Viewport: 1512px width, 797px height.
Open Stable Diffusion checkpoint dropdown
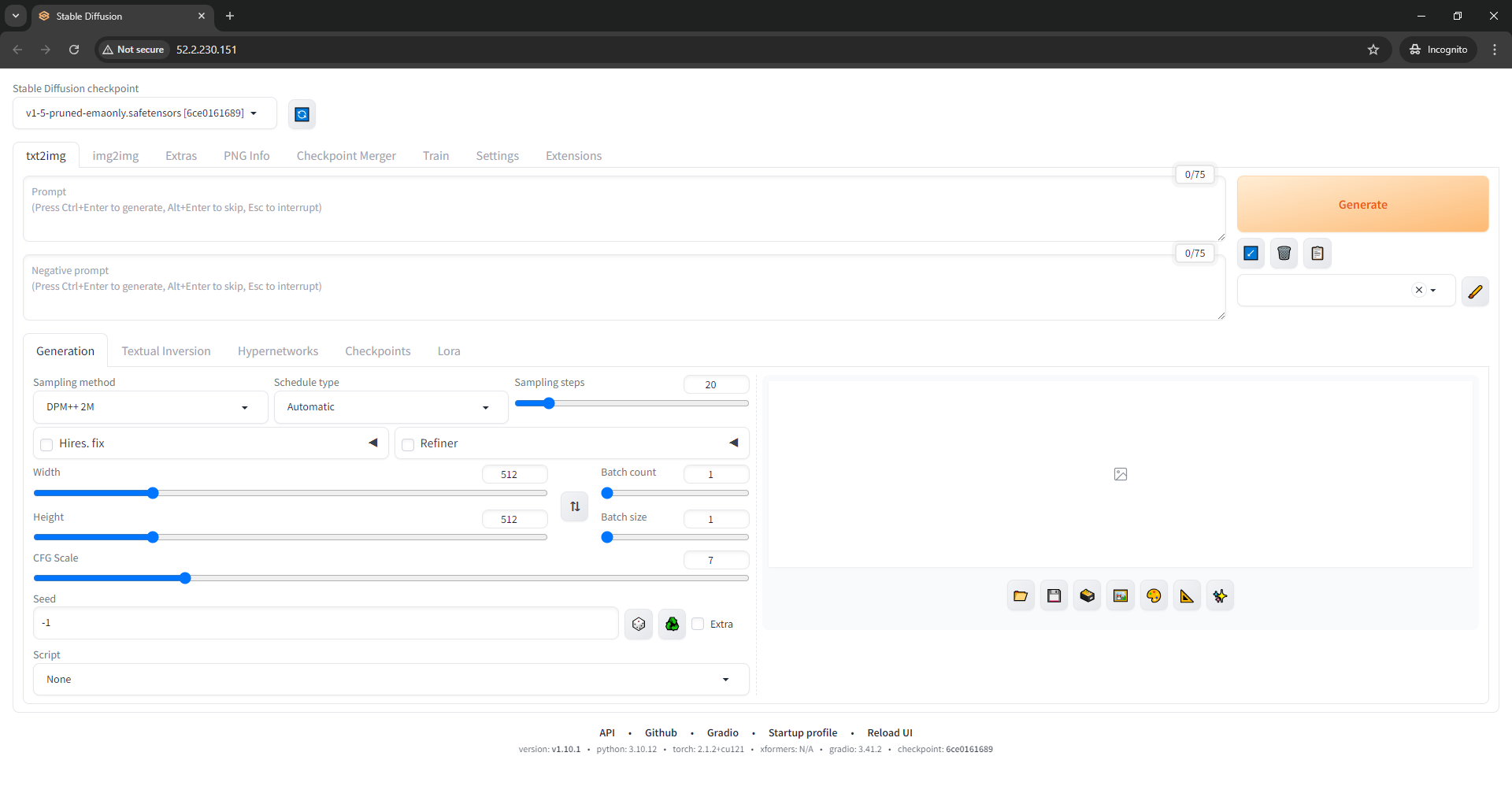(x=145, y=113)
